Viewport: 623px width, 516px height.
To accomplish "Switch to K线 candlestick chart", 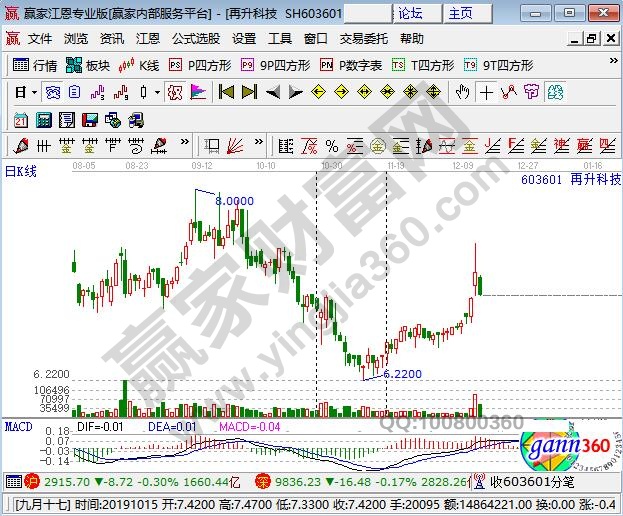I will [x=139, y=65].
